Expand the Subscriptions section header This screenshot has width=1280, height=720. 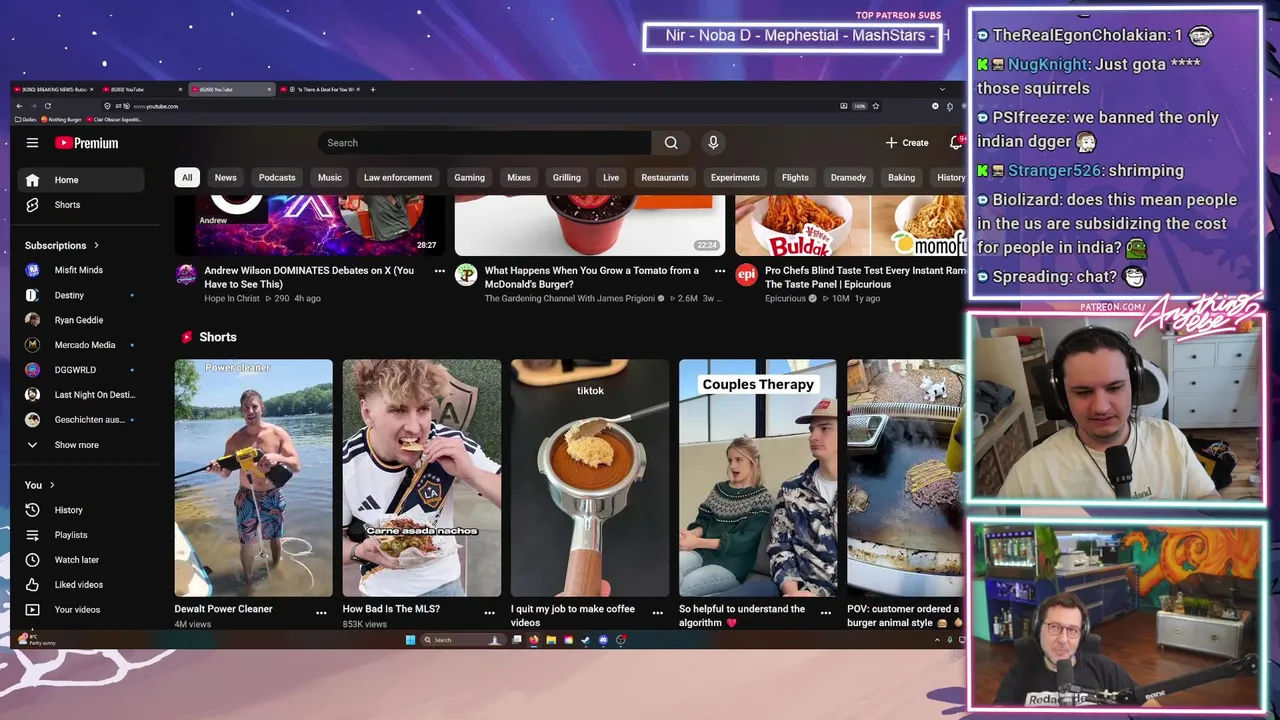tap(62, 245)
